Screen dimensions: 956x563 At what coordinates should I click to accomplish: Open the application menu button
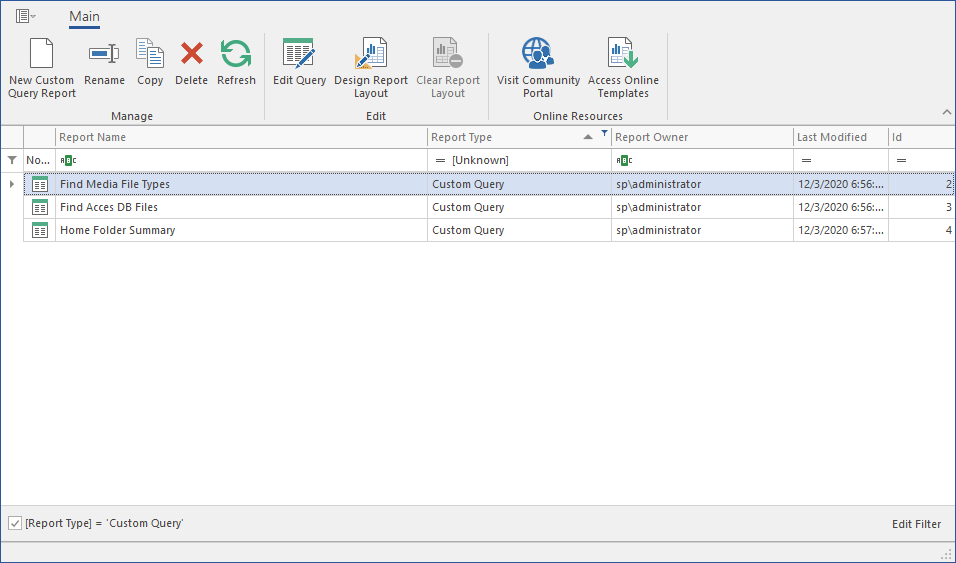(25, 16)
